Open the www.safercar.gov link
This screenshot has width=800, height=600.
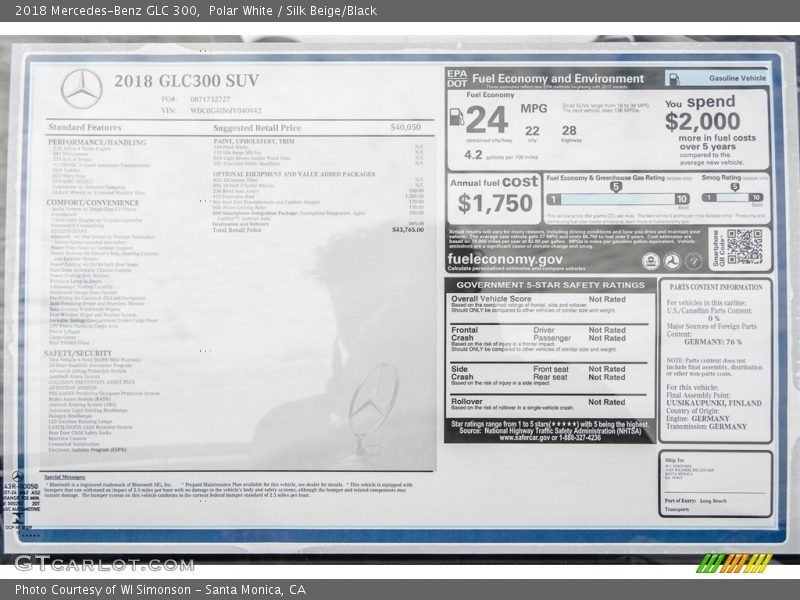524,438
